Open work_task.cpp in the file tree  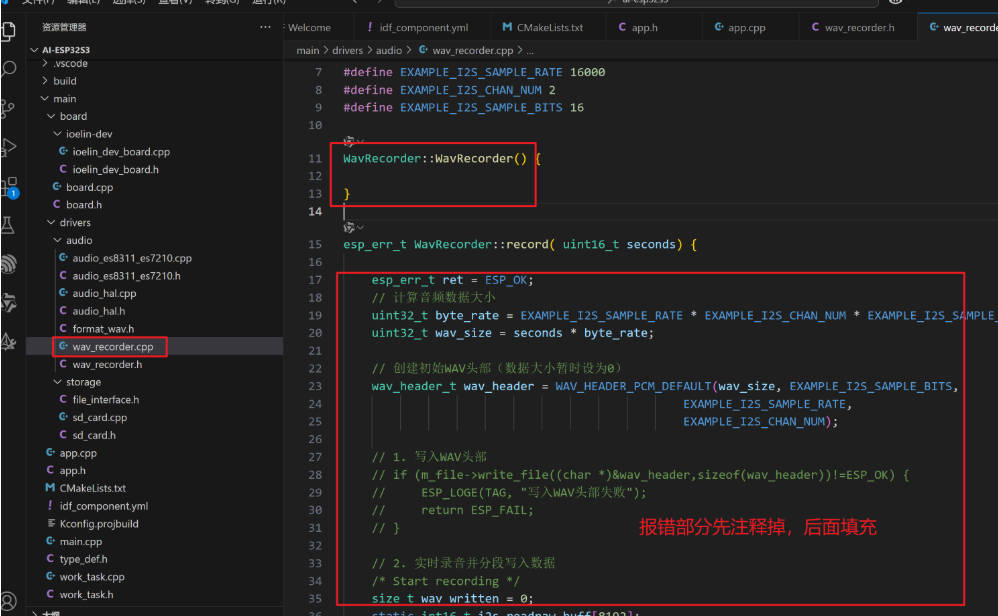point(92,577)
